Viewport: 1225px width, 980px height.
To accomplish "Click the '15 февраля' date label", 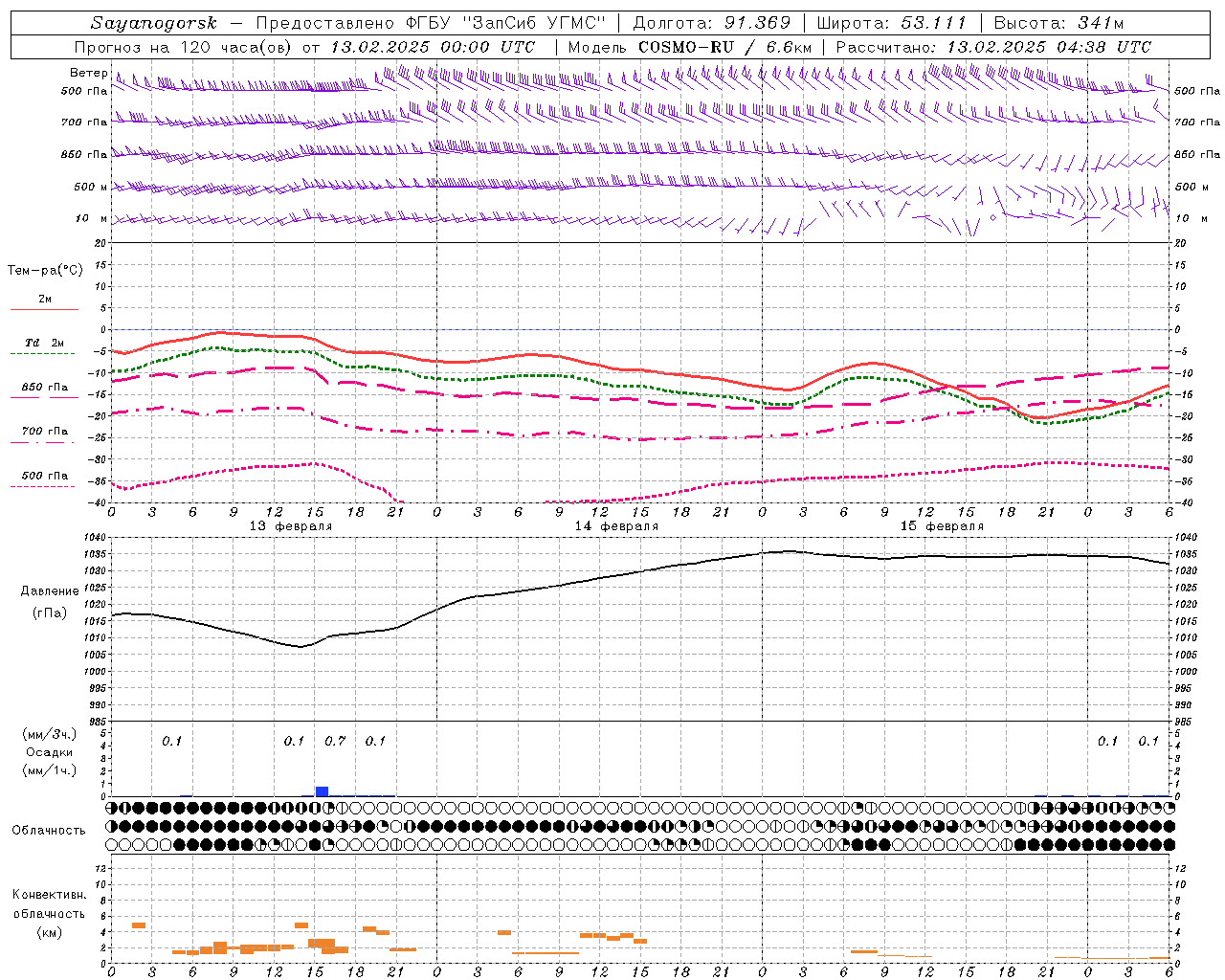I will pos(942,526).
